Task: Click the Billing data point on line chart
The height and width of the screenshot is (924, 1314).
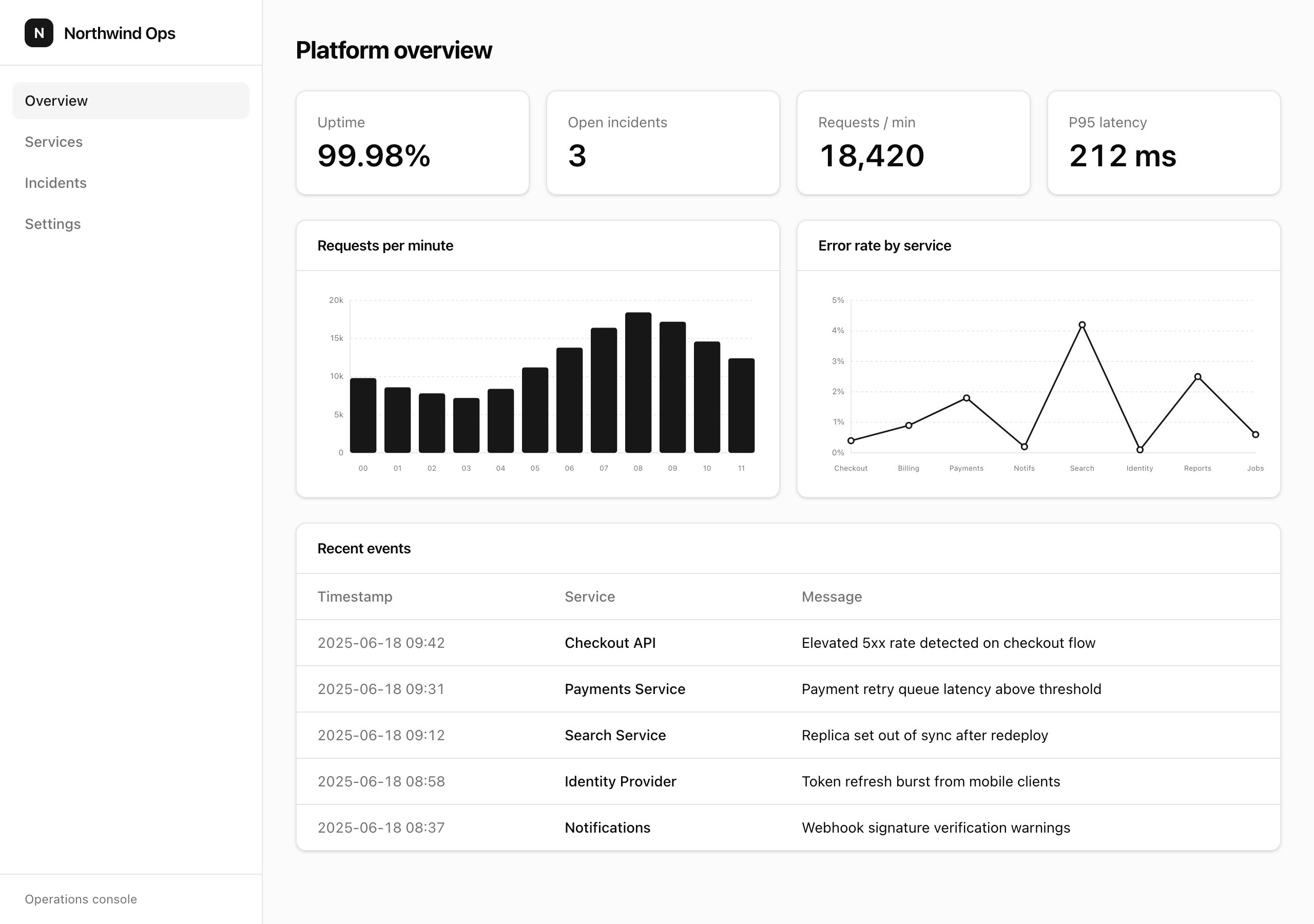Action: [x=909, y=426]
